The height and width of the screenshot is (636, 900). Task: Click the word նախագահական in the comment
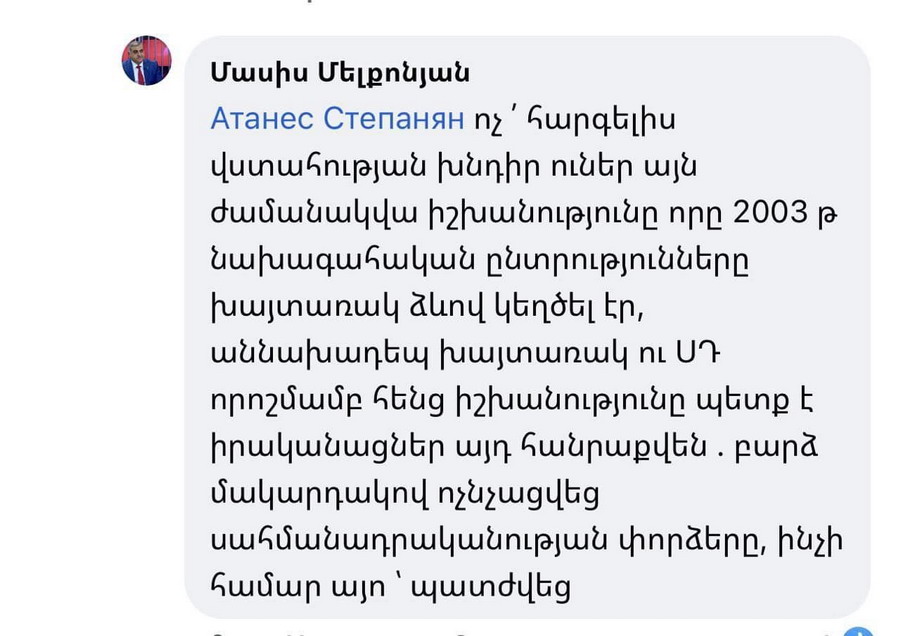(343, 261)
